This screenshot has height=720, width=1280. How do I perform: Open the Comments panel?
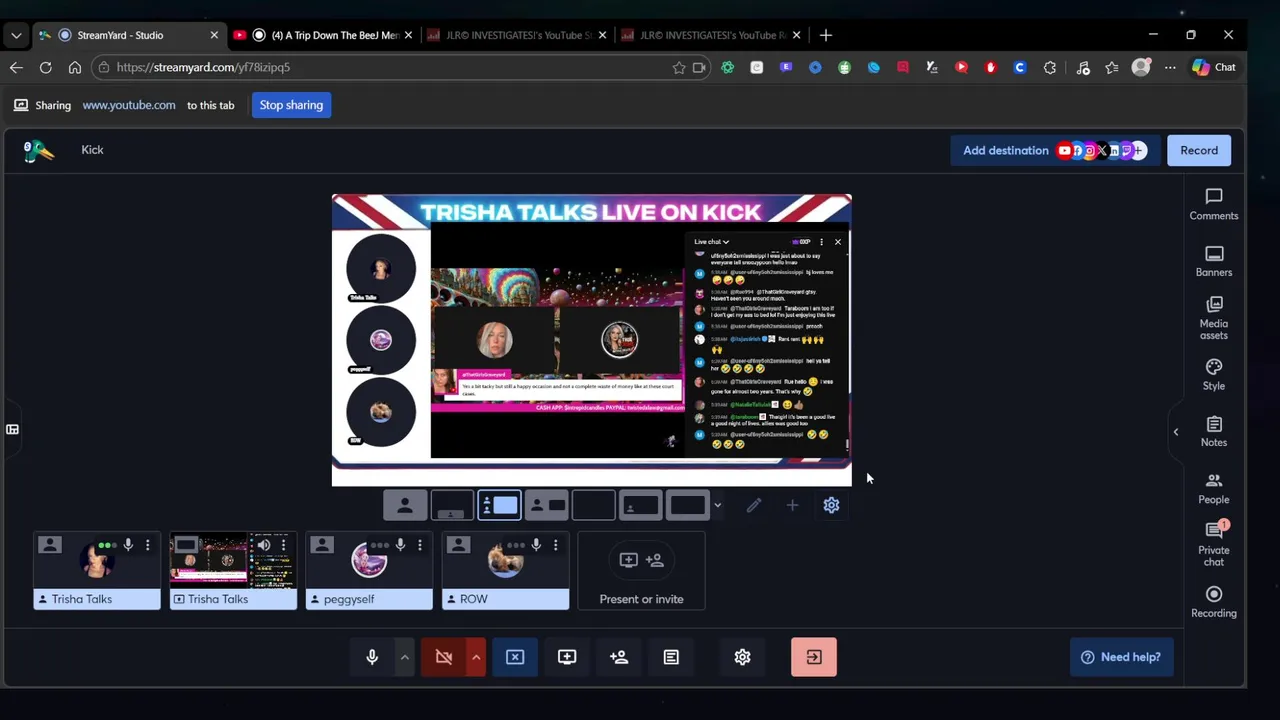tap(1213, 205)
